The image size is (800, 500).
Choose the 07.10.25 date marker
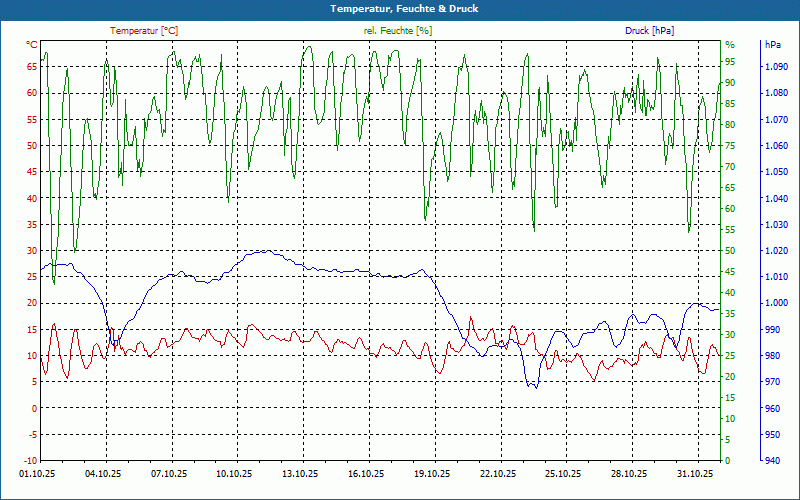170,474
